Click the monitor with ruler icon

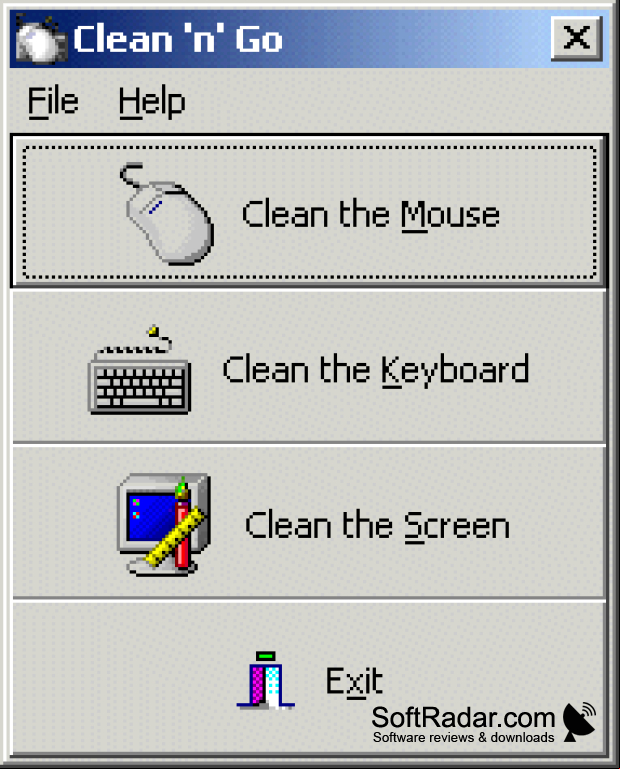(164, 525)
